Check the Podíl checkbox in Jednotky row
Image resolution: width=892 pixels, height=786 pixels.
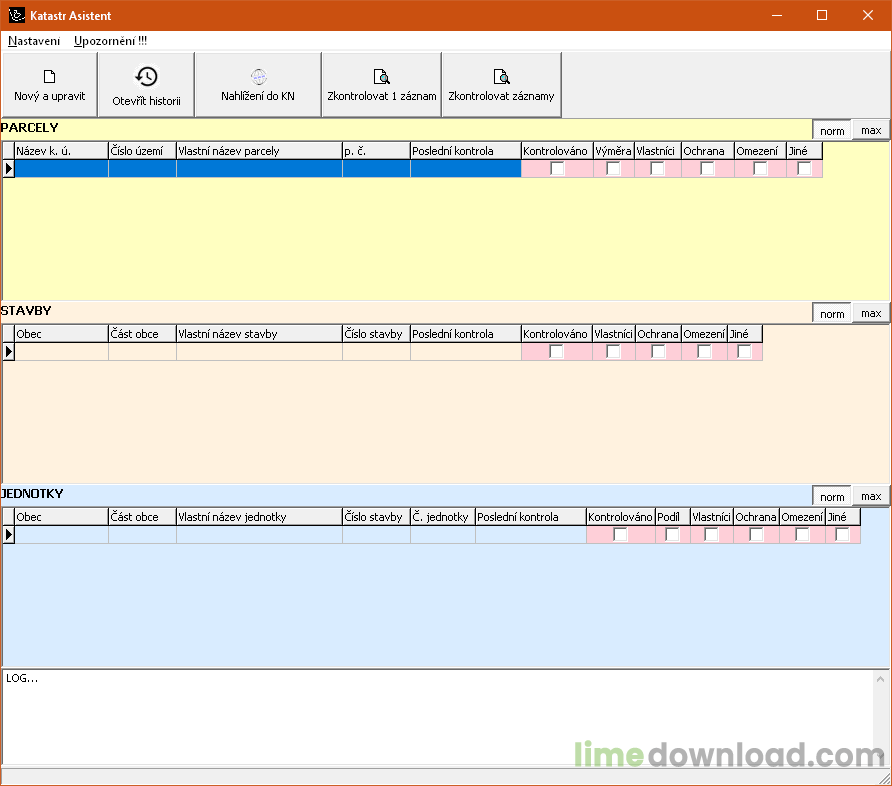coord(672,535)
